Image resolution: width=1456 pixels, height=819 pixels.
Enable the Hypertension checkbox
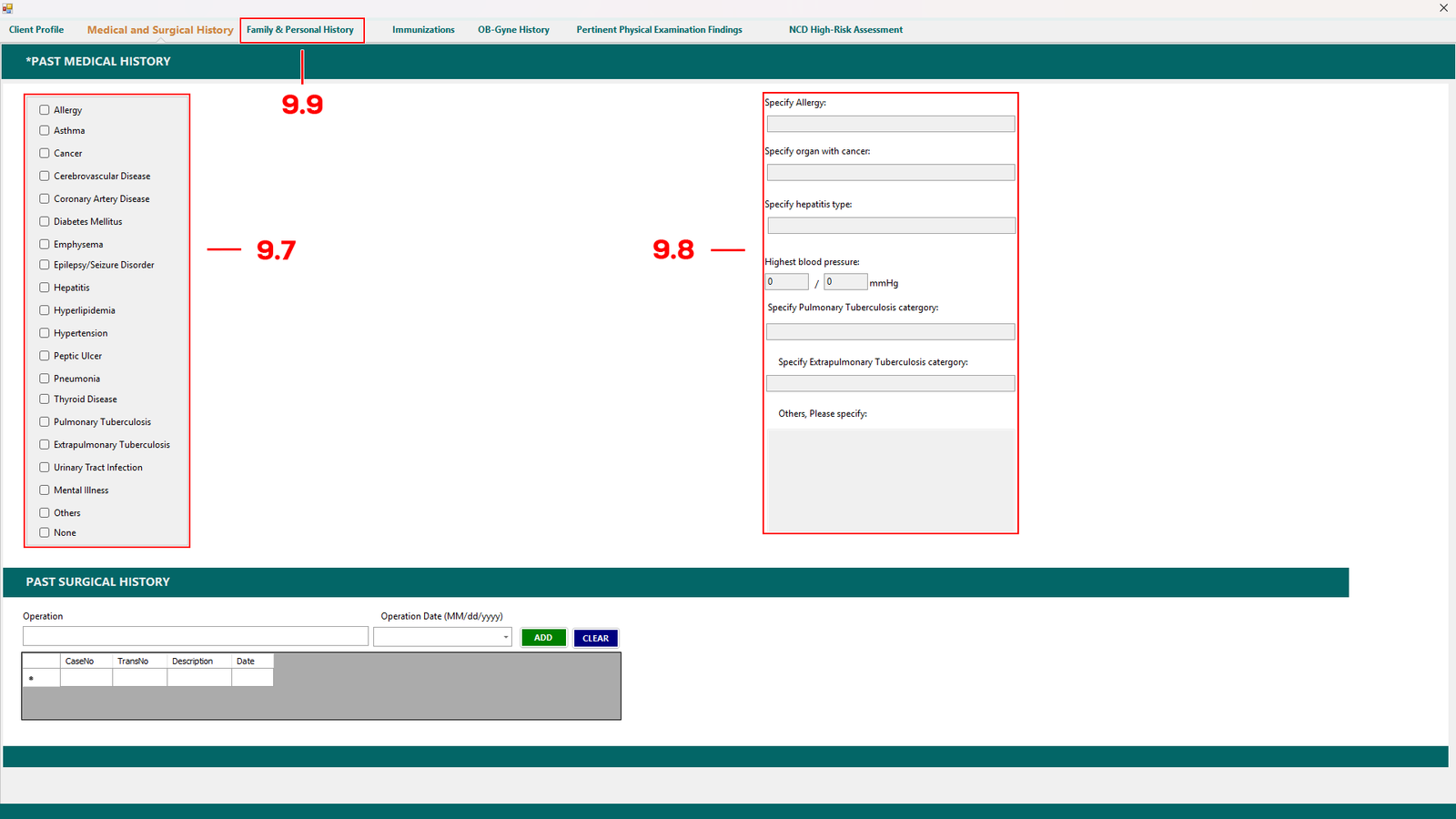(45, 333)
